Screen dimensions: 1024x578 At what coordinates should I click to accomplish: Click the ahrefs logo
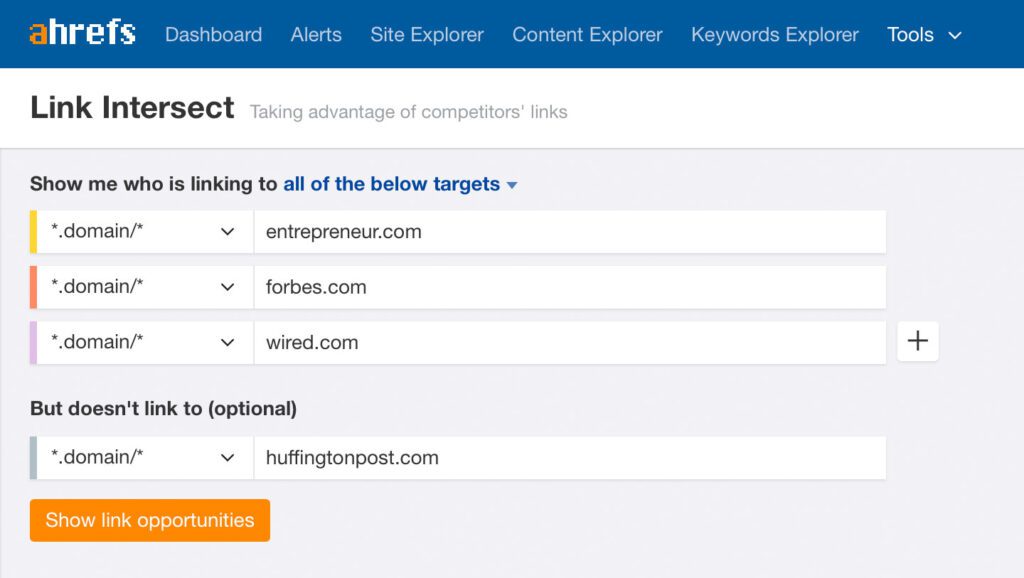[82, 33]
